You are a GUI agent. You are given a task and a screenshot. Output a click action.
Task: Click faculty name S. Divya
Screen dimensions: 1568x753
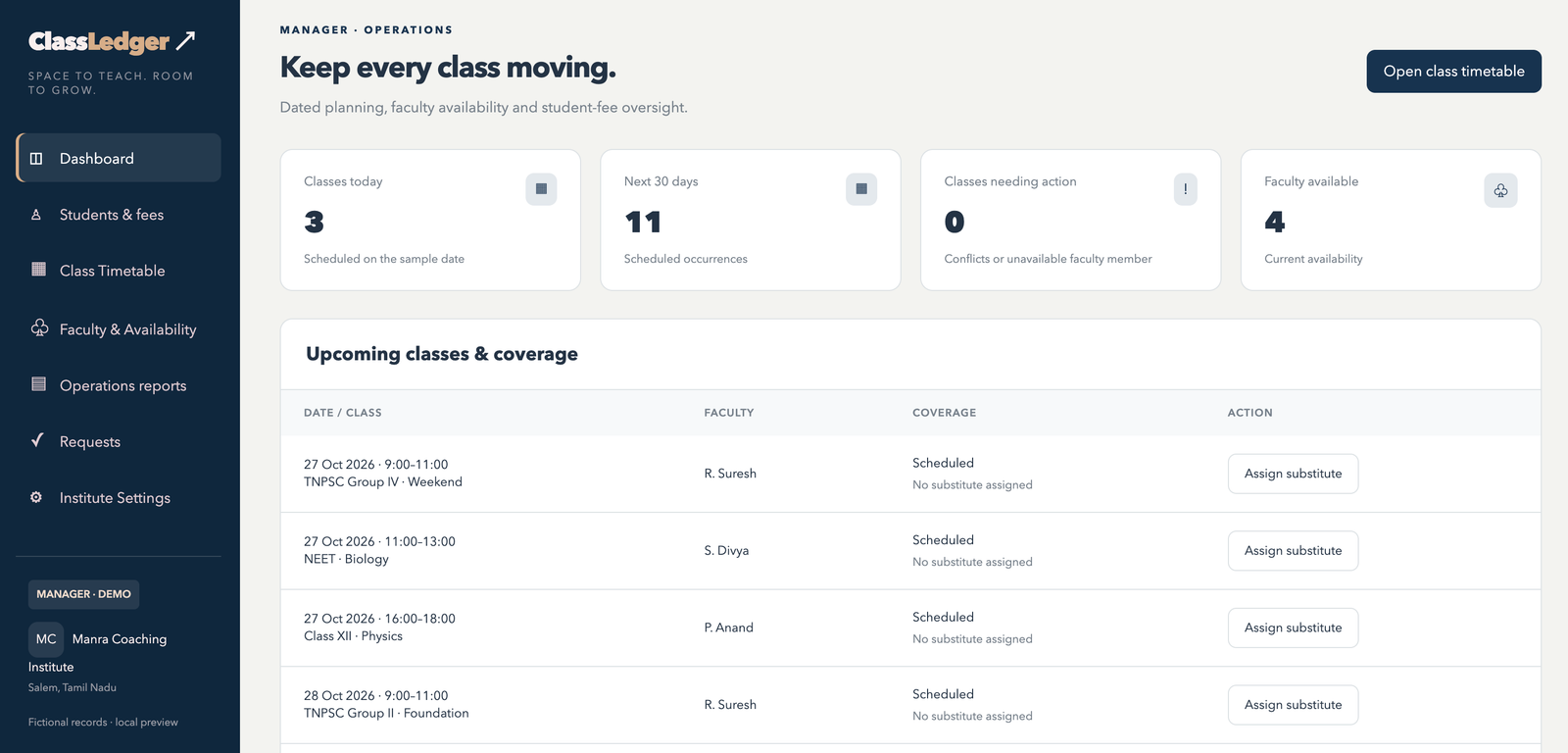coord(726,551)
